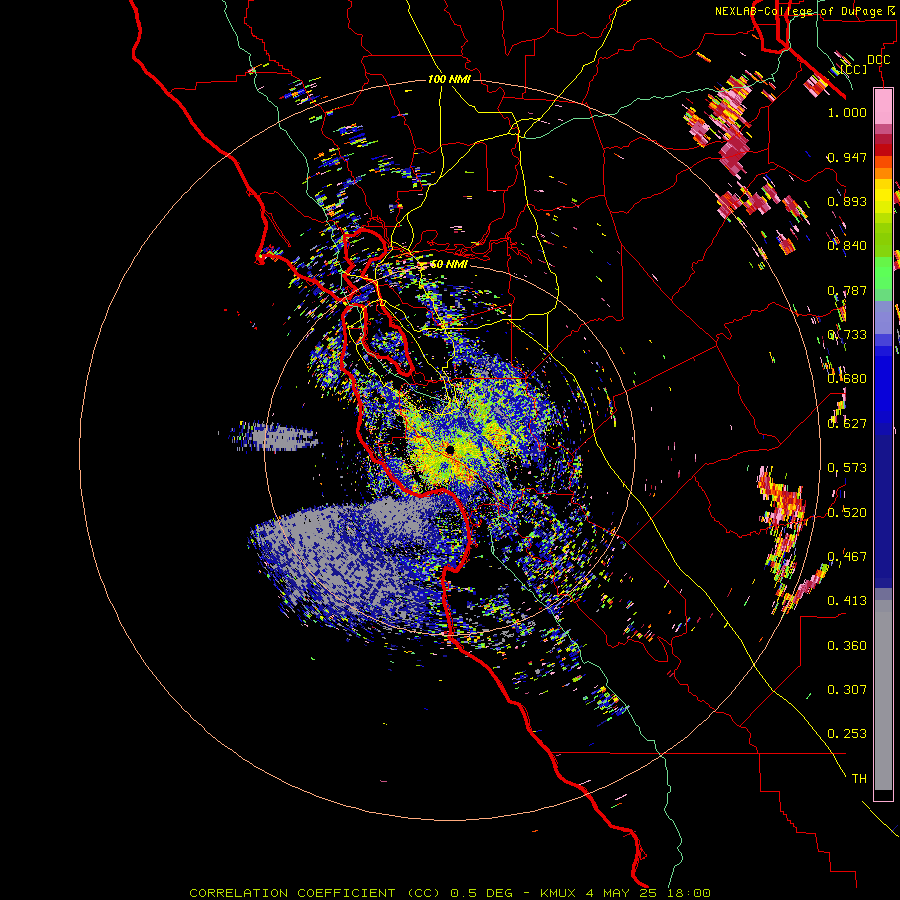Click the 100 NMI range ring label
900x900 pixels.
449,79
